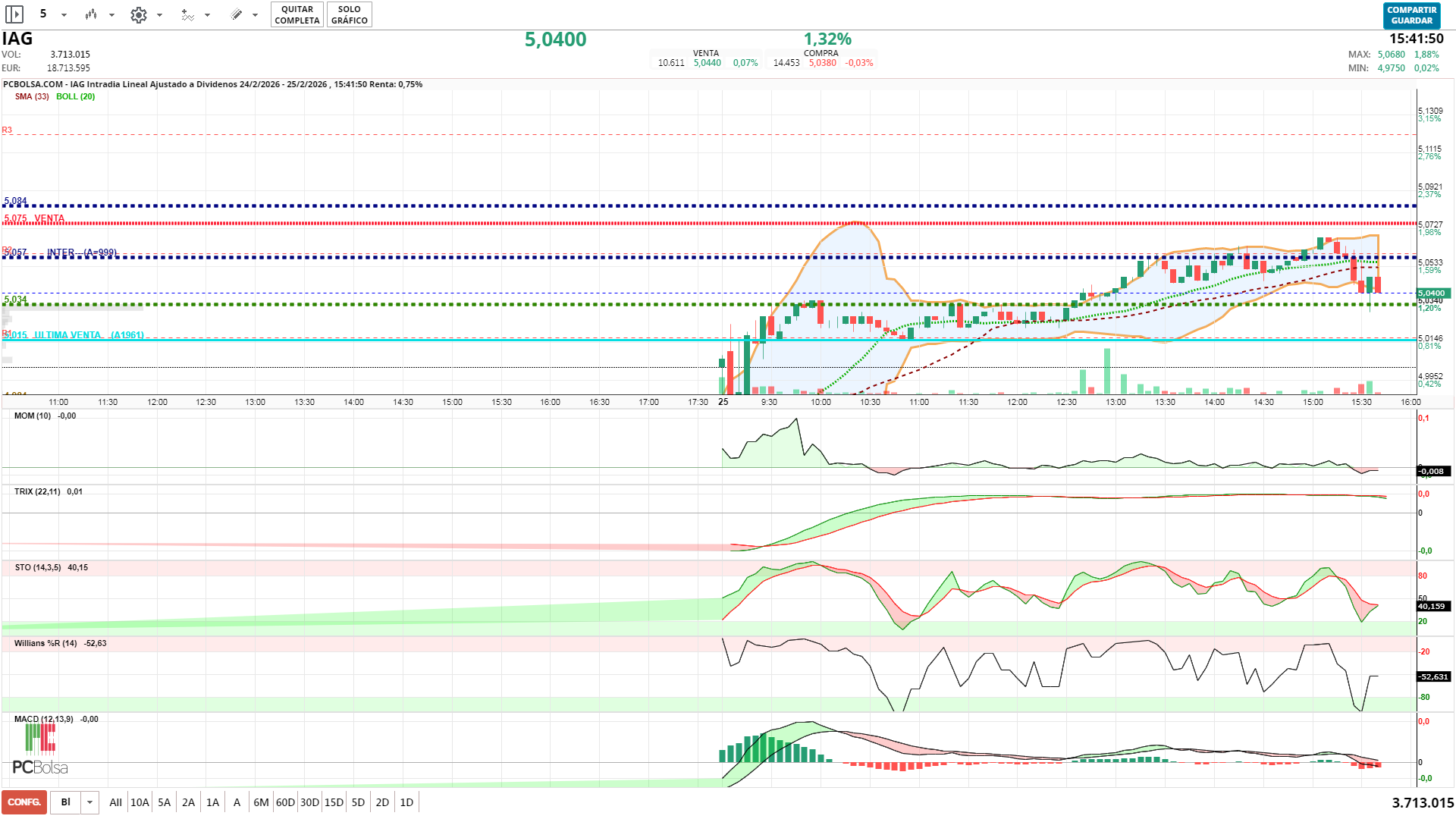
Task: Toggle the BOLL (20) indicator label
Action: click(75, 96)
